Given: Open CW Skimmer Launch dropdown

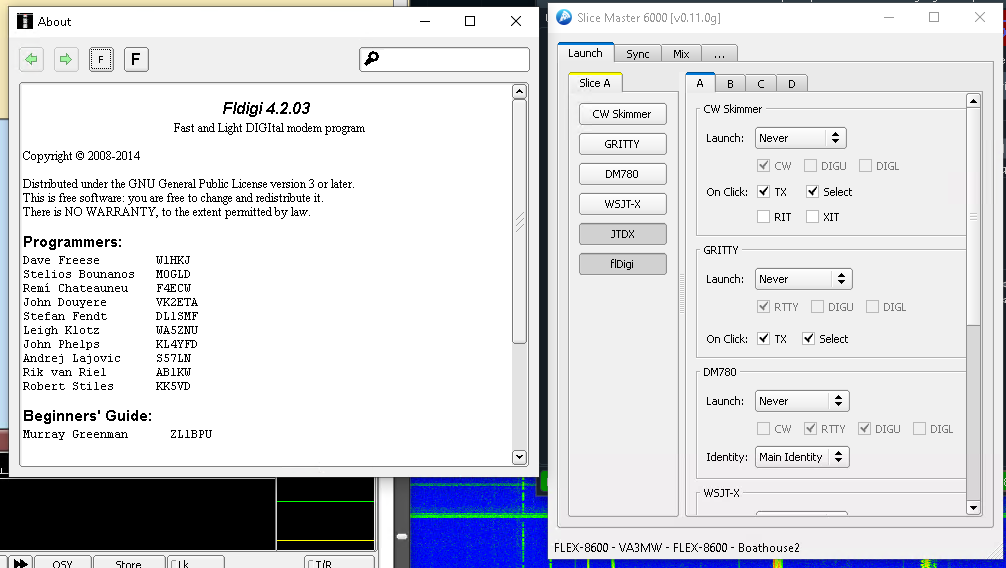Looking at the screenshot, I should click(800, 138).
